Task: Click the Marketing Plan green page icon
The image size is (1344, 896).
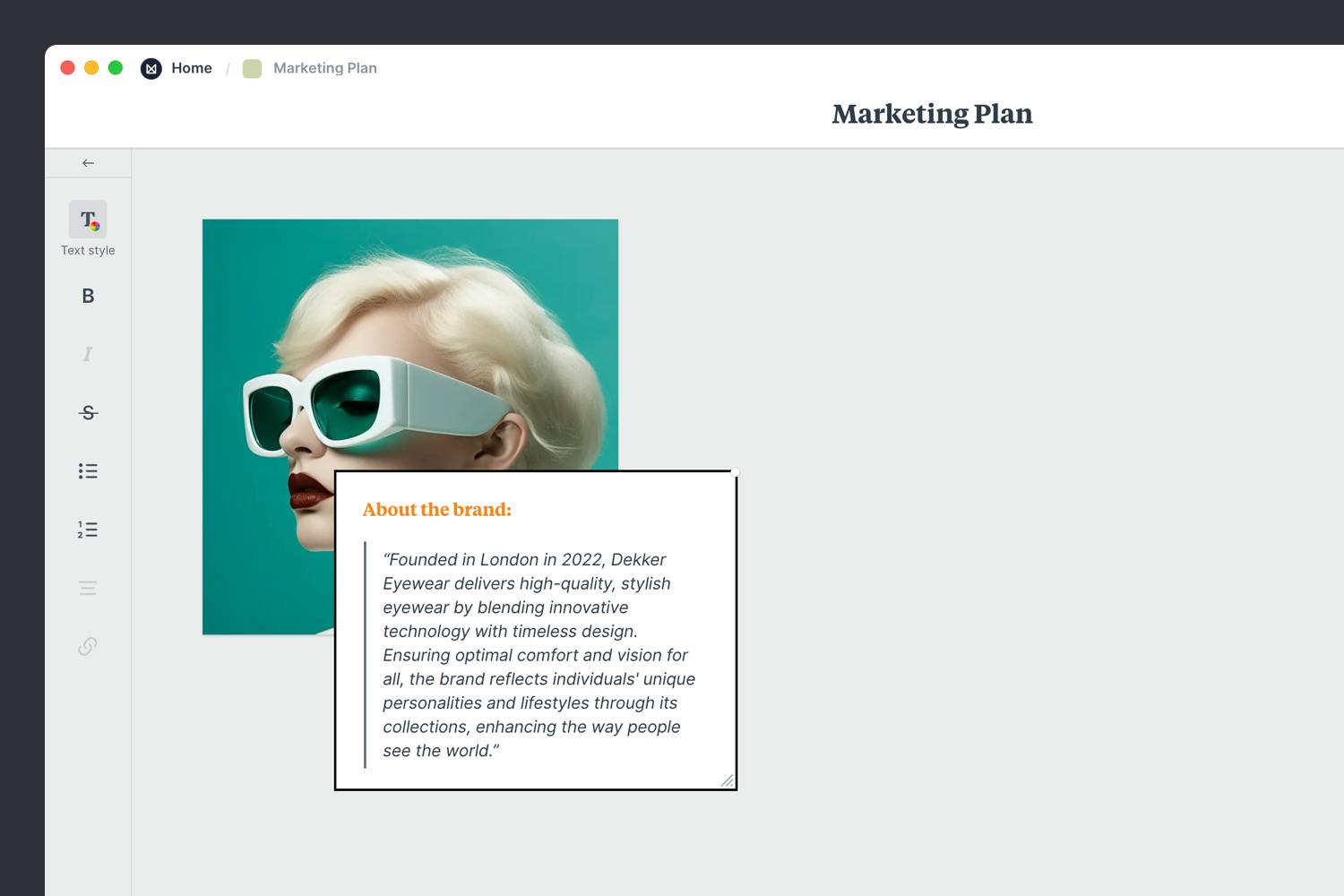Action: [252, 68]
